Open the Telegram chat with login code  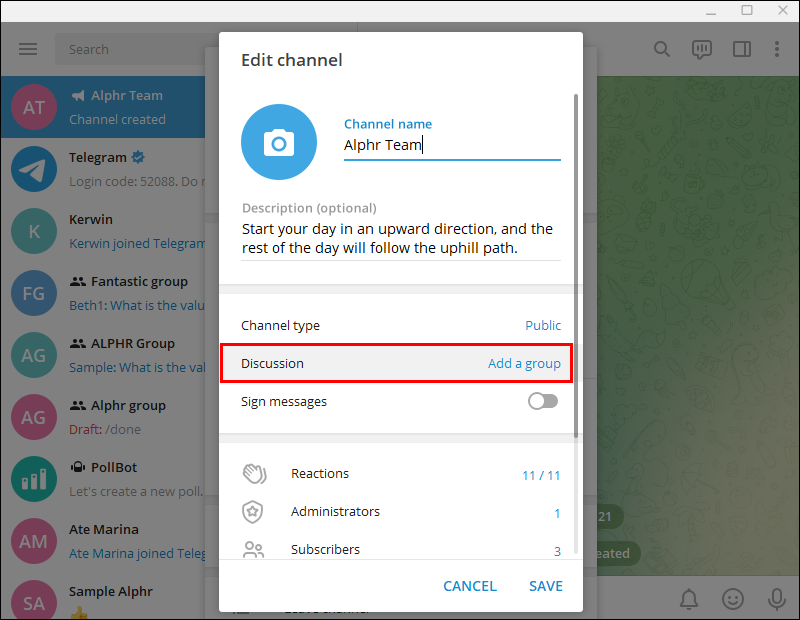tap(103, 169)
